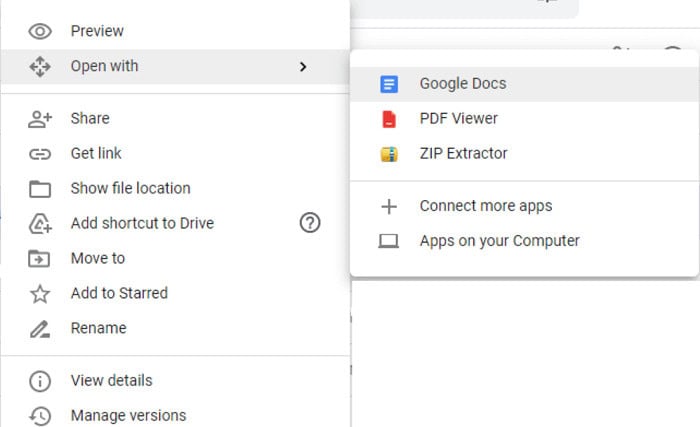The width and height of the screenshot is (700, 427).
Task: Click the help question mark icon
Action: [x=310, y=222]
